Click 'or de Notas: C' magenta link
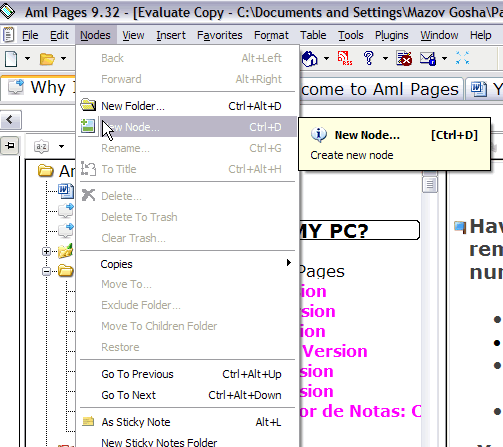 coord(360,411)
